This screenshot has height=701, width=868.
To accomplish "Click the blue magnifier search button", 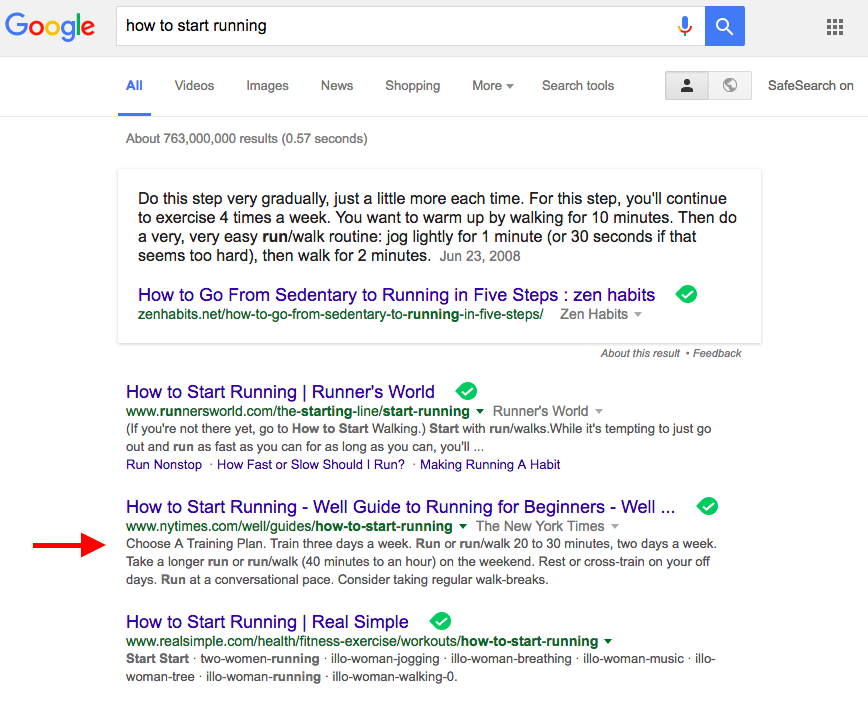I will [725, 26].
